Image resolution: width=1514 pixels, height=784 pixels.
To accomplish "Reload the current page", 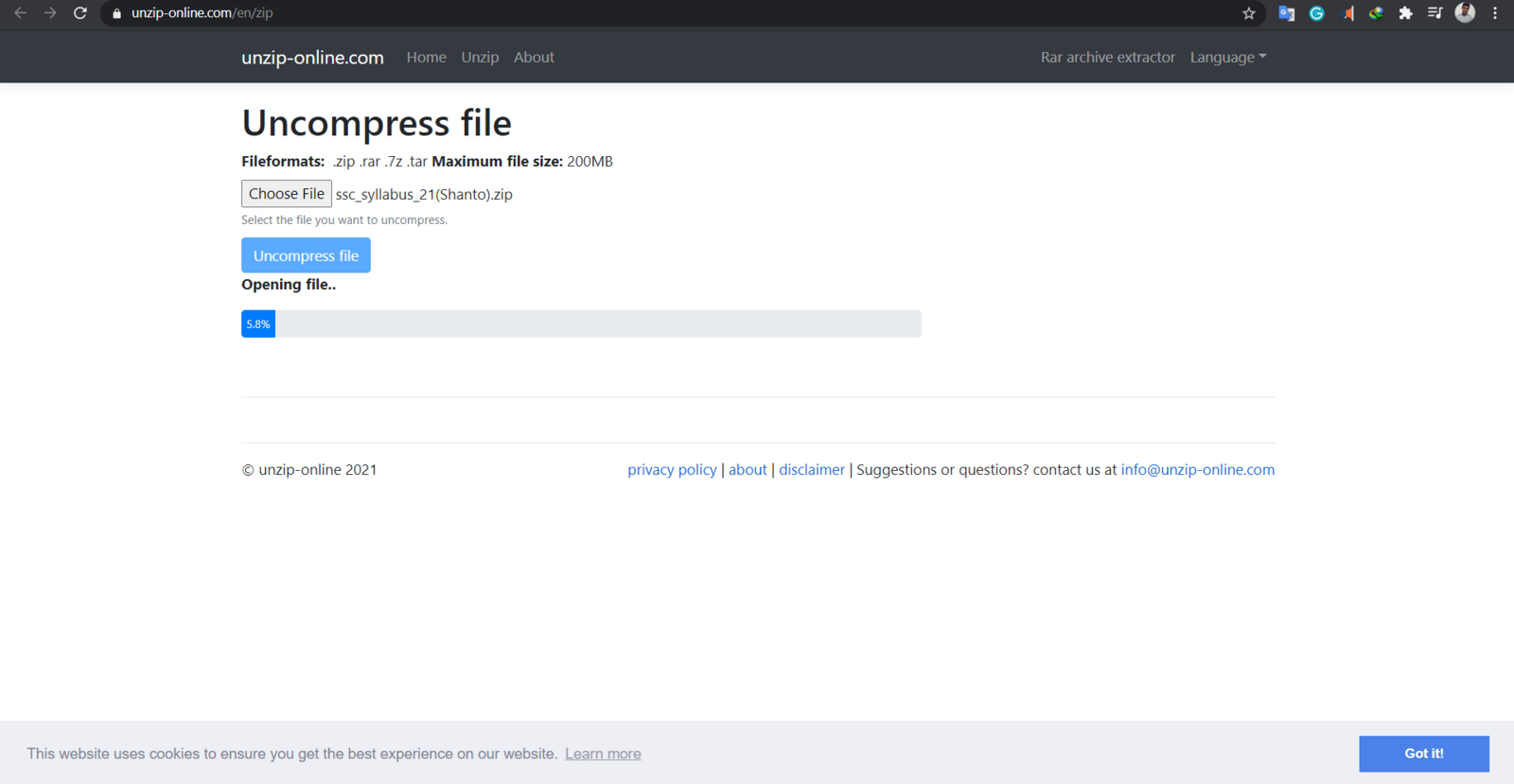I will tap(80, 13).
